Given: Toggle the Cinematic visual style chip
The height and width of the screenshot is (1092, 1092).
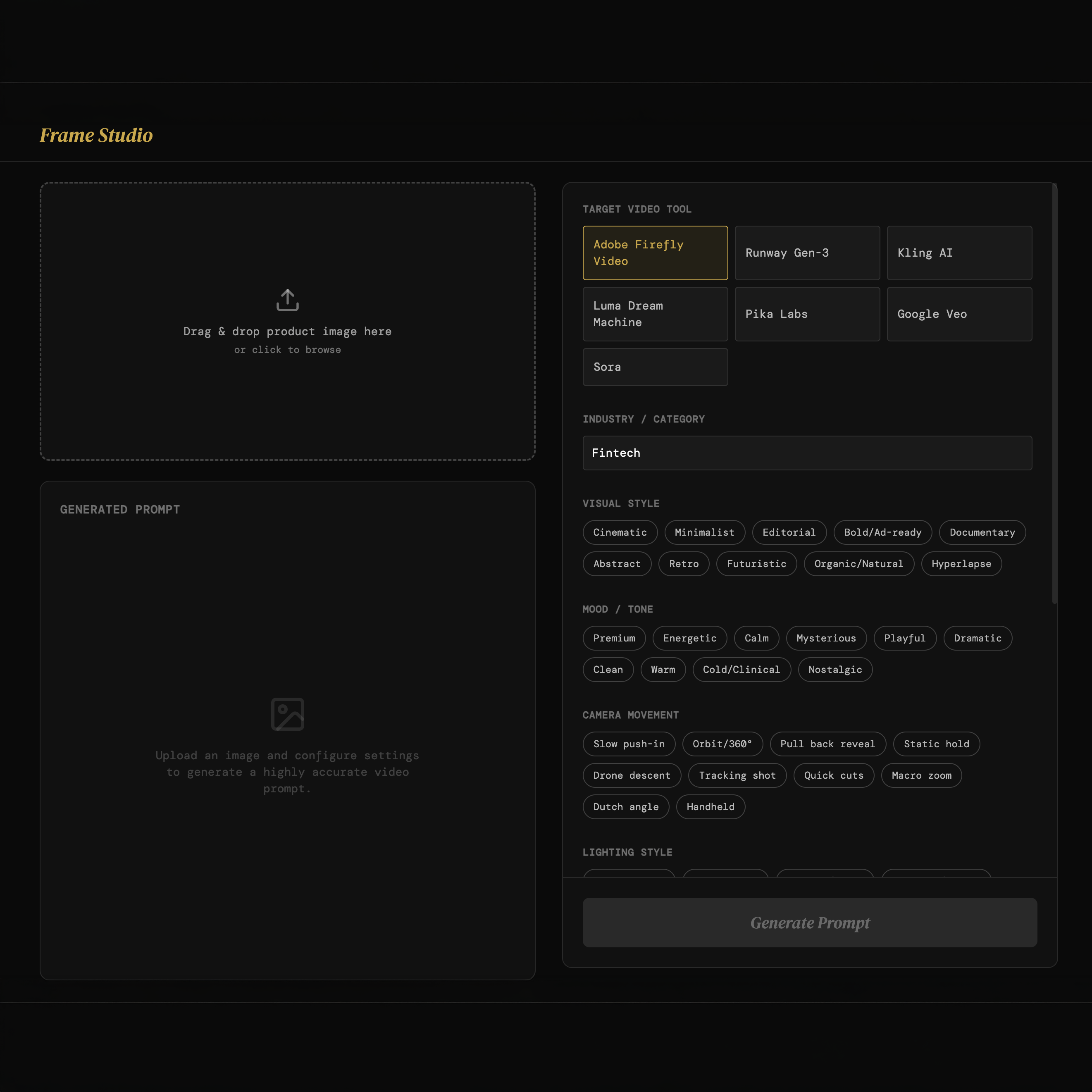Looking at the screenshot, I should 620,532.
